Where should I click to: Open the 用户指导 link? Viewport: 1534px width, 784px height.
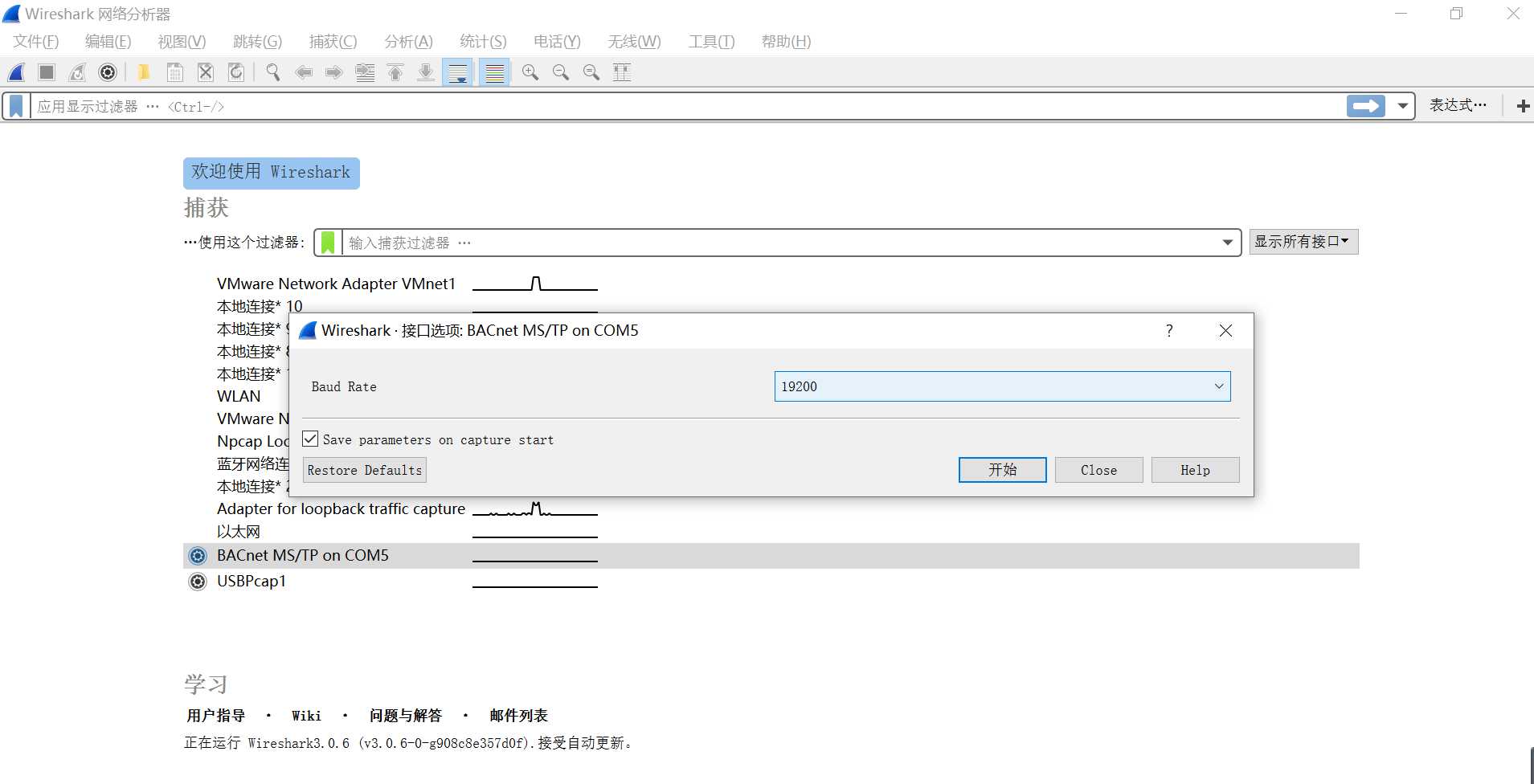(215, 716)
